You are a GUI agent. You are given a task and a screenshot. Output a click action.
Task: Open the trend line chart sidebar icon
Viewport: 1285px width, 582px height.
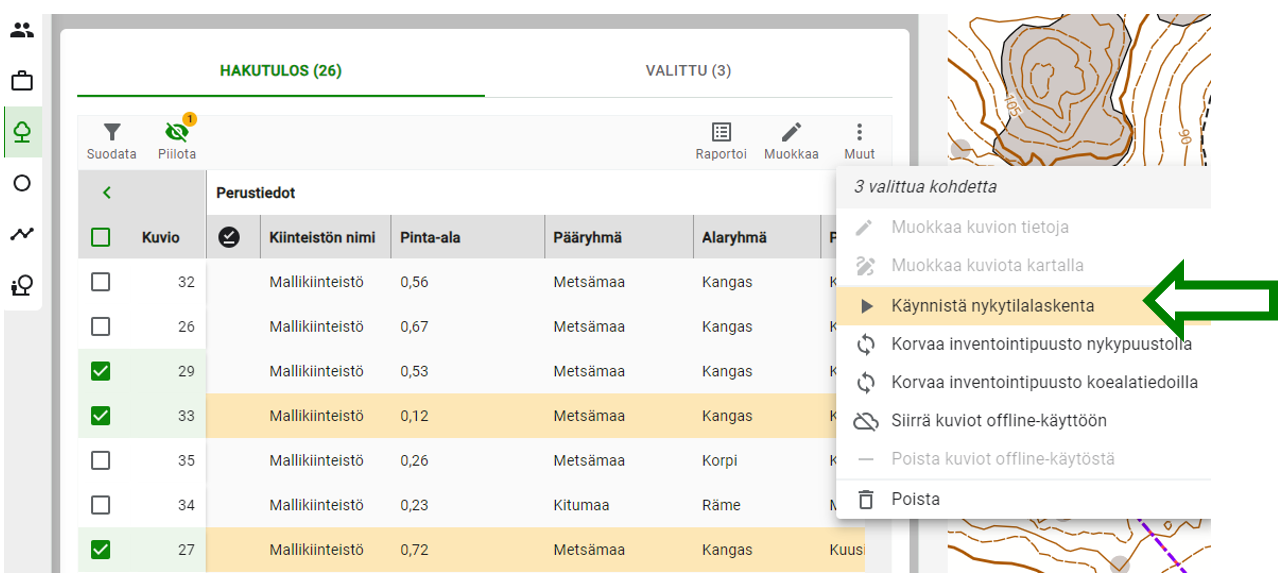22,234
